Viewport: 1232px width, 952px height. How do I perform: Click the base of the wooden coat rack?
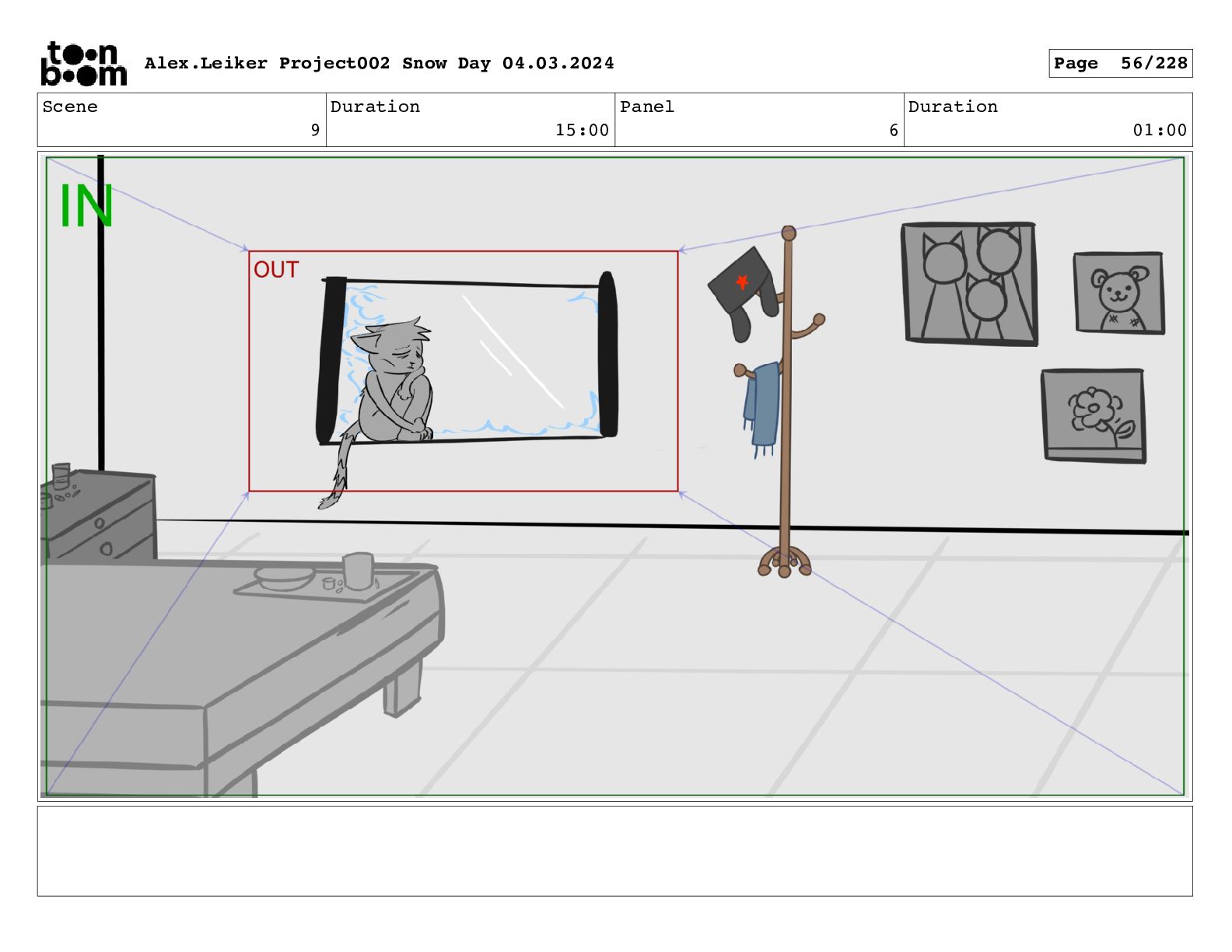(x=784, y=561)
